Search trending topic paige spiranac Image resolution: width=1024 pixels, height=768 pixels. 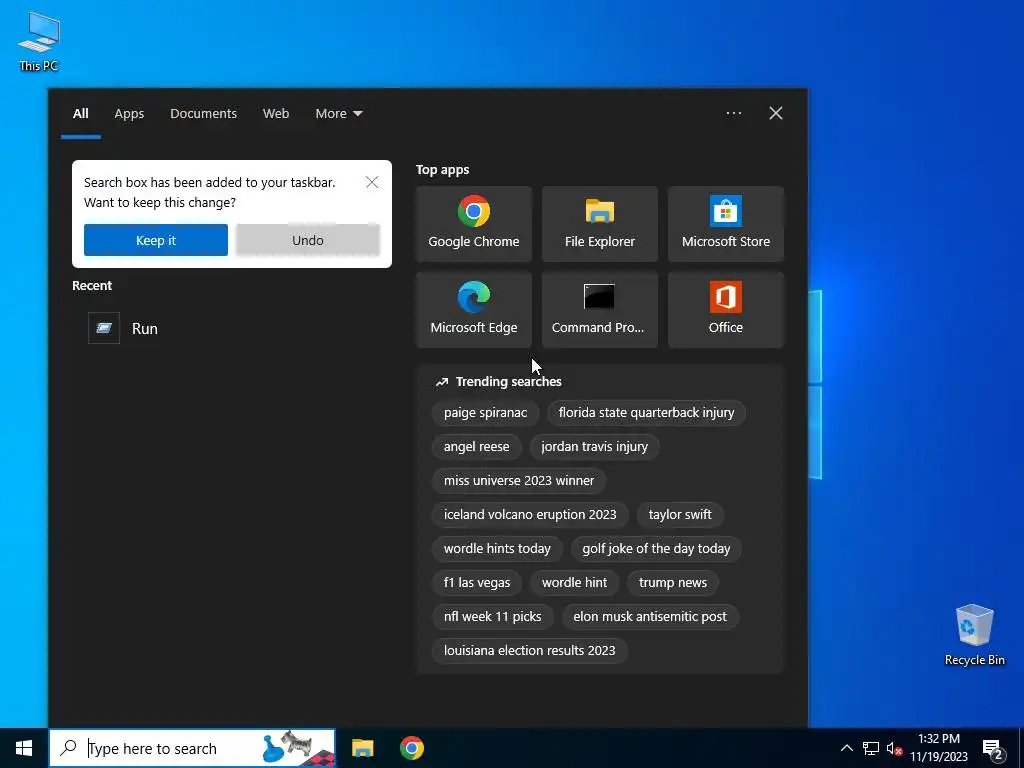tap(485, 413)
